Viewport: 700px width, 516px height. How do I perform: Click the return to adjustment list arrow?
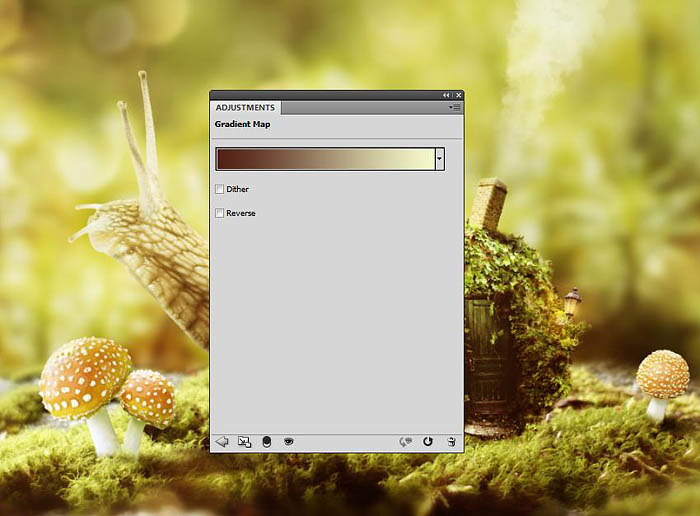pyautogui.click(x=222, y=441)
